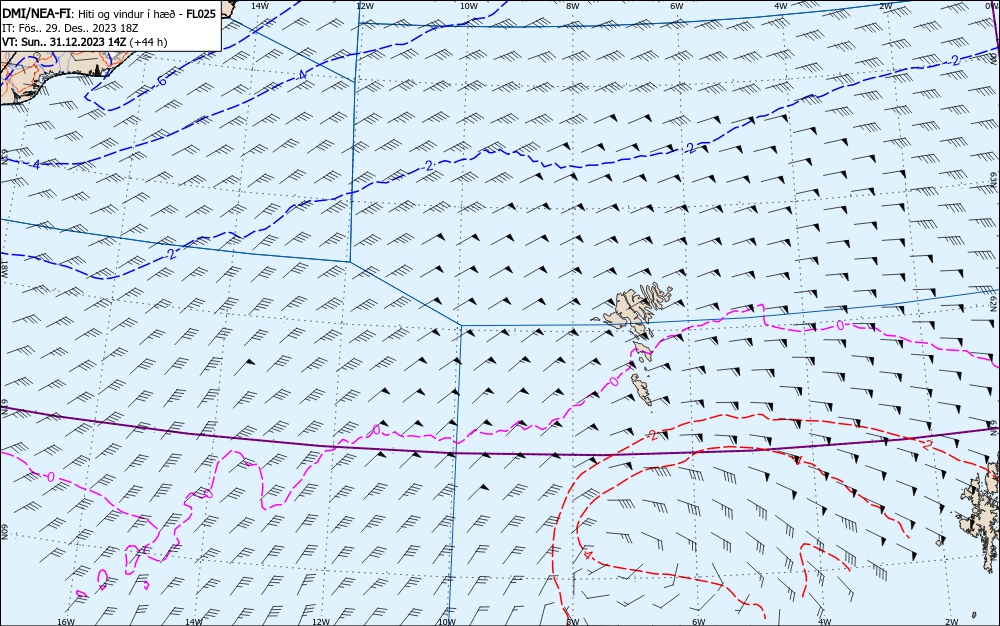Click the '6W' label on the bottom edge
This screenshot has height=626, width=1000.
click(x=698, y=622)
